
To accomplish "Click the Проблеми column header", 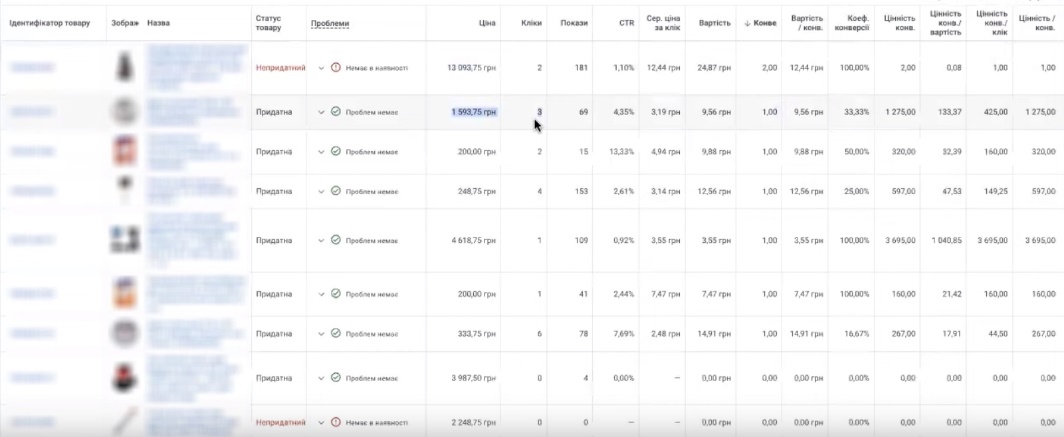I will coord(330,23).
